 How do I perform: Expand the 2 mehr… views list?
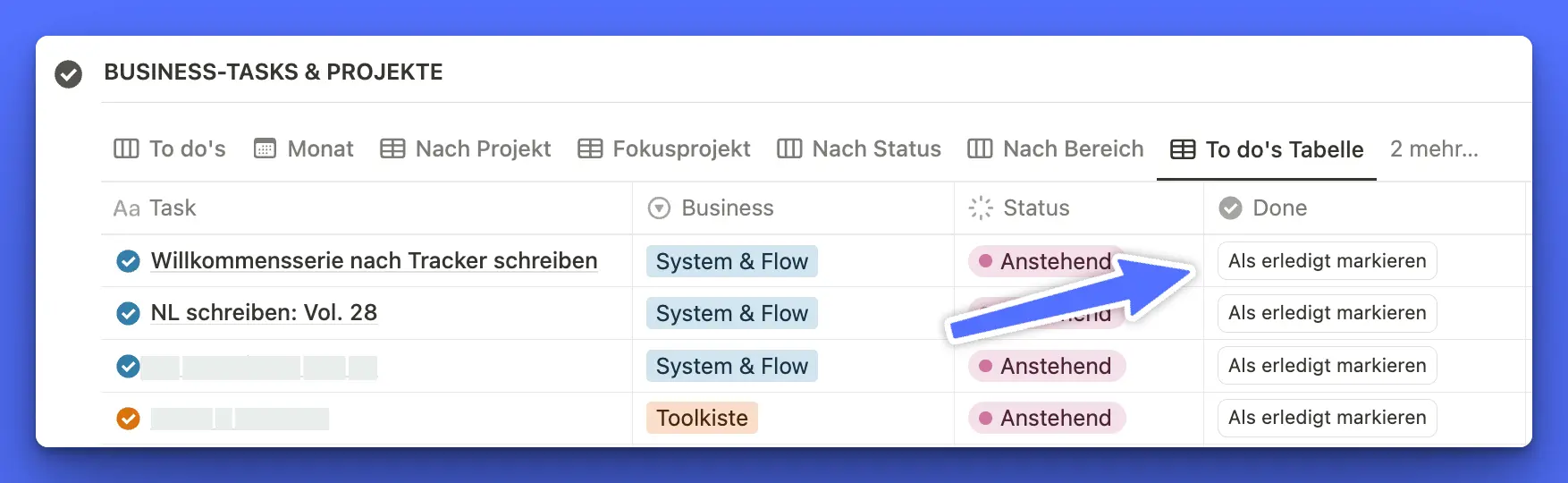click(1434, 148)
